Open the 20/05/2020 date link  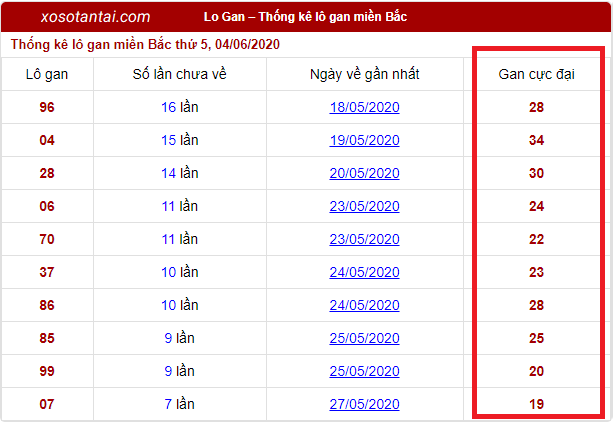click(364, 173)
